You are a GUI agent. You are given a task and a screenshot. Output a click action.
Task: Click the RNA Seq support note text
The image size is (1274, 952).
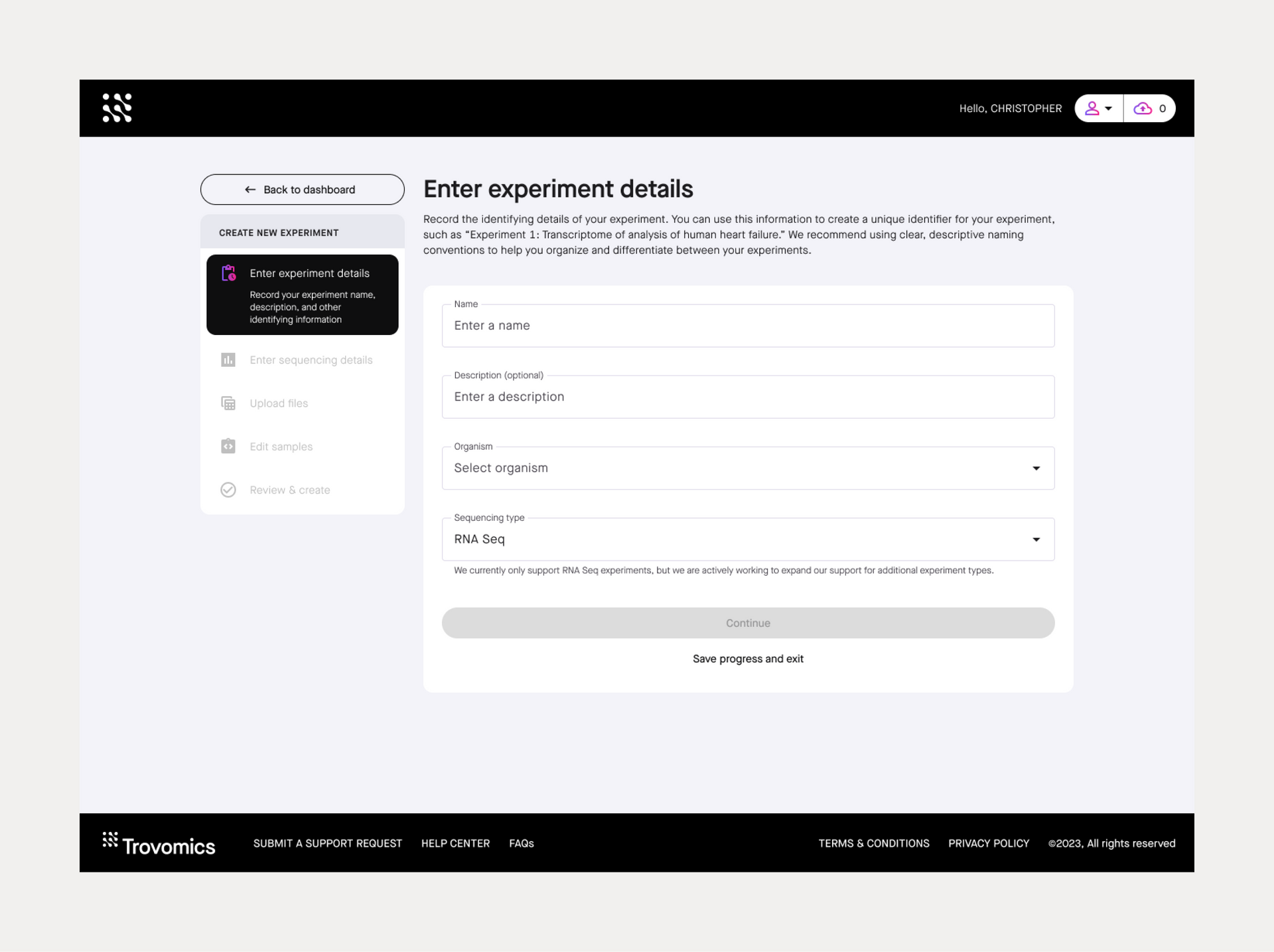click(x=723, y=571)
